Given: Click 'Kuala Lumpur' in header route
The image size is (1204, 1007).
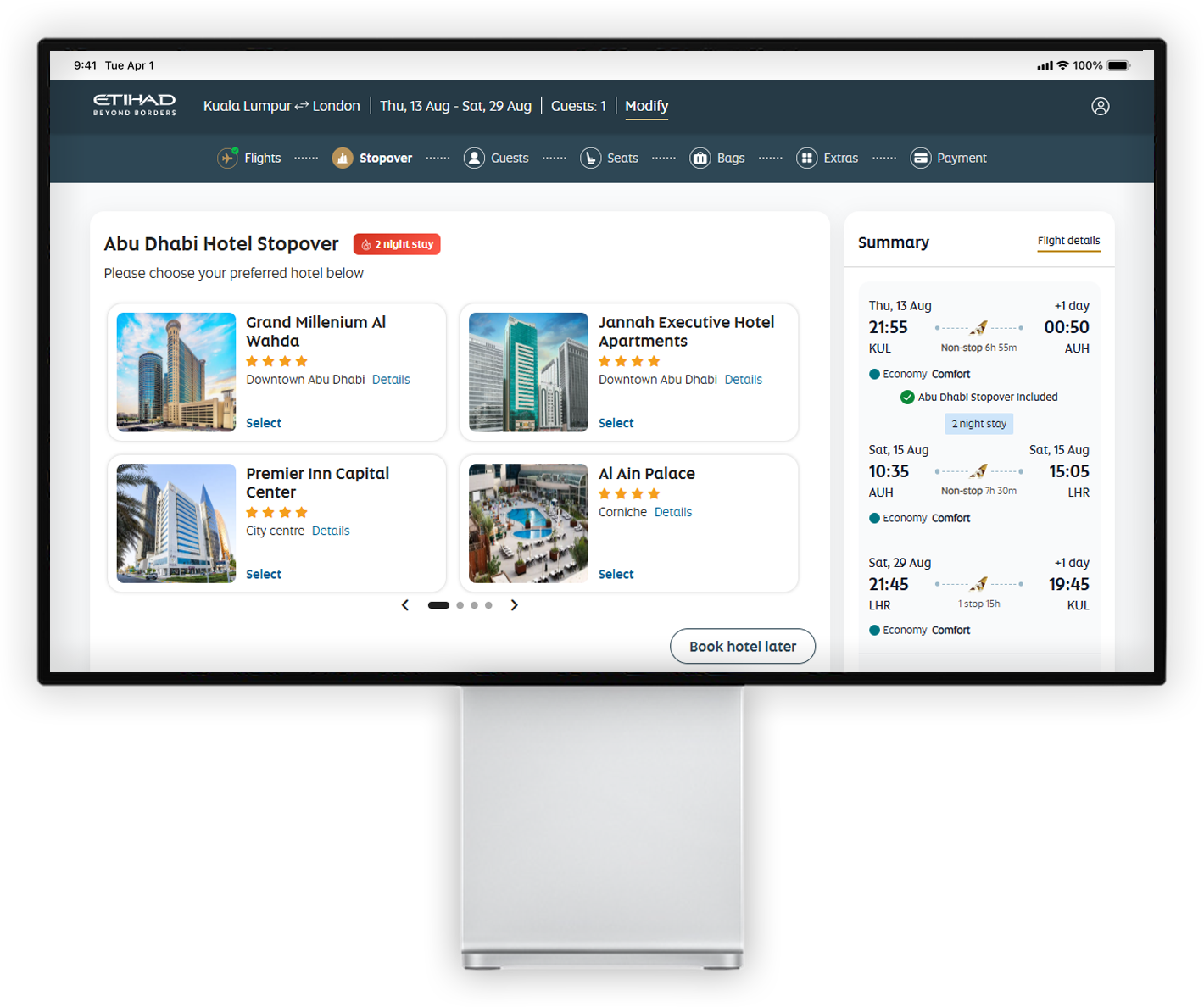Looking at the screenshot, I should (x=248, y=106).
